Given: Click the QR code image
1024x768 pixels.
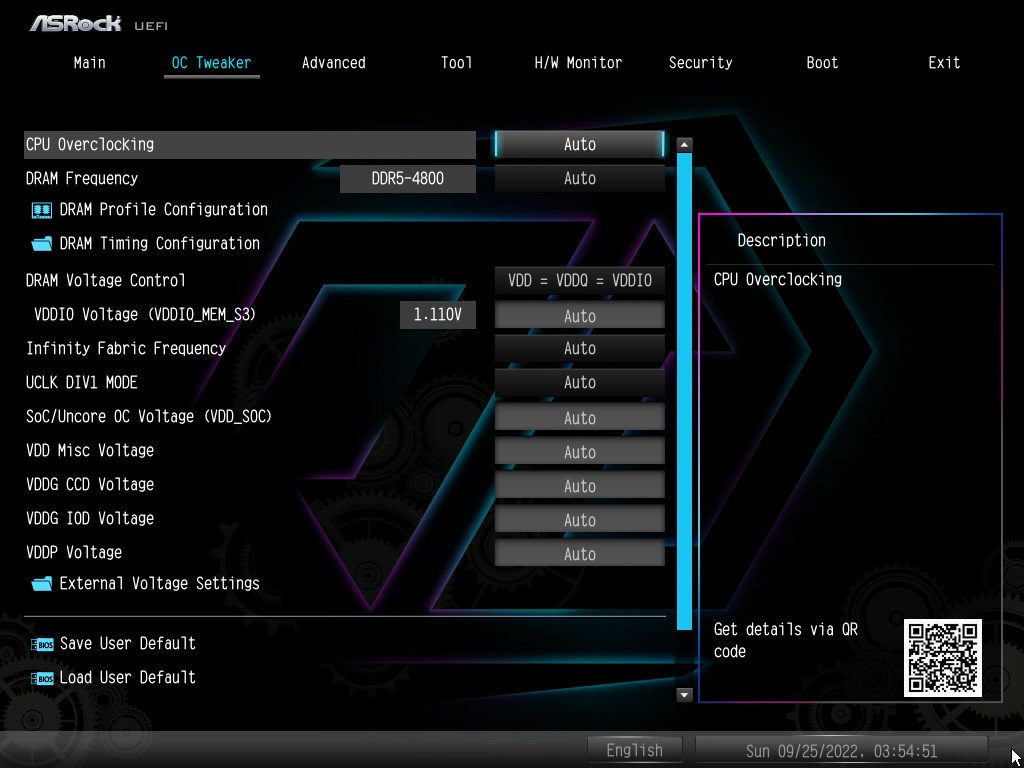Looking at the screenshot, I should (x=943, y=658).
